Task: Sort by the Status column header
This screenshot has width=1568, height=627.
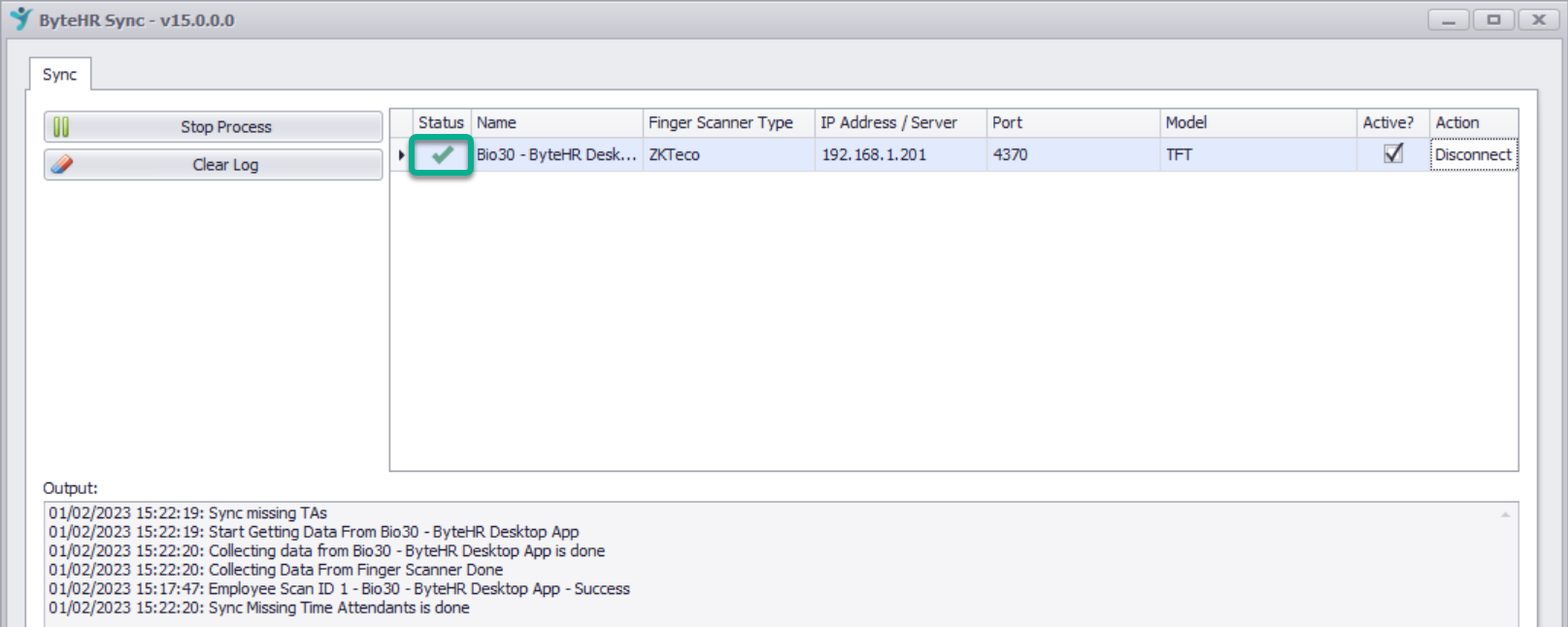Action: coord(442,122)
